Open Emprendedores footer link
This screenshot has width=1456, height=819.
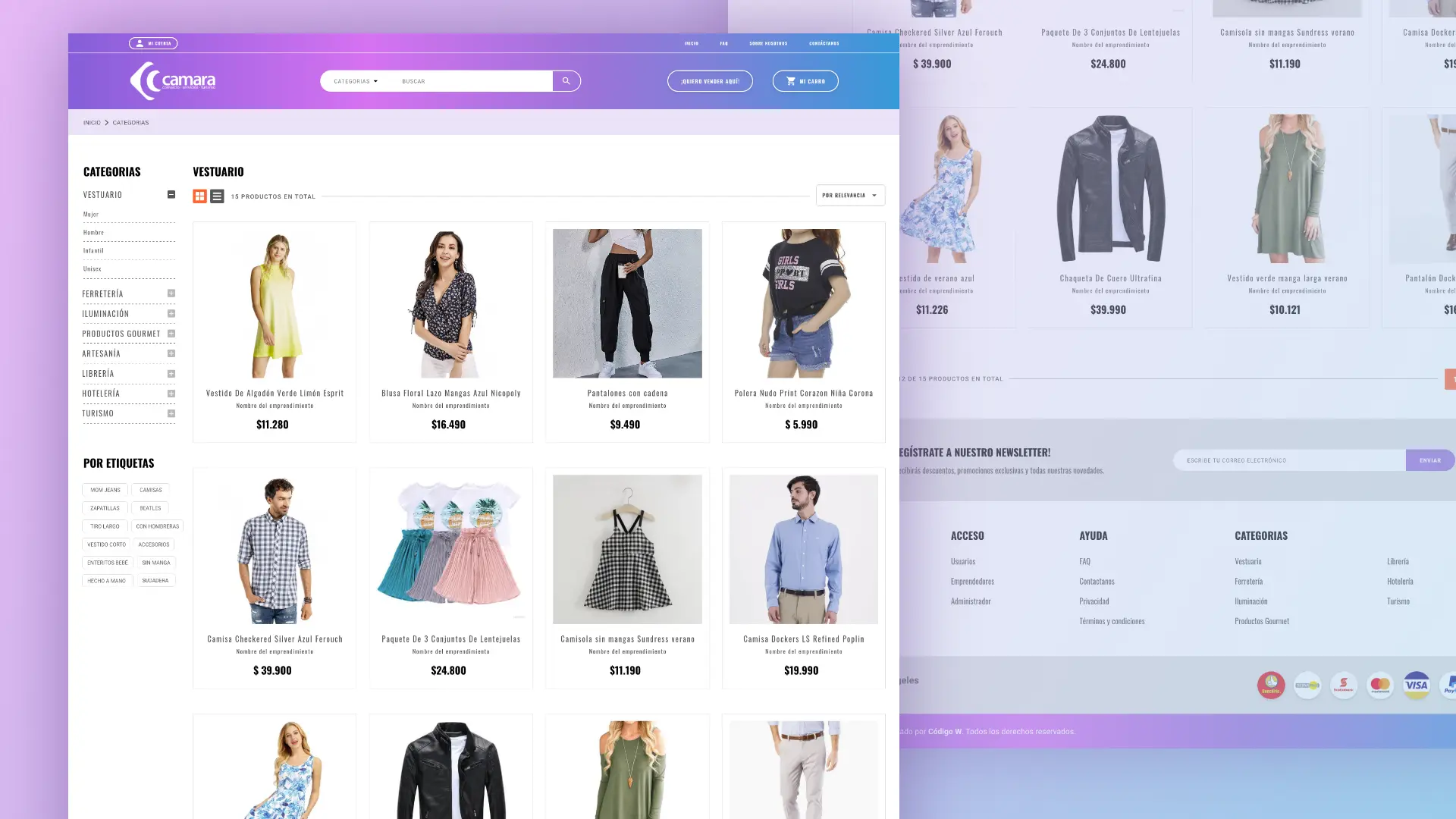tap(972, 582)
